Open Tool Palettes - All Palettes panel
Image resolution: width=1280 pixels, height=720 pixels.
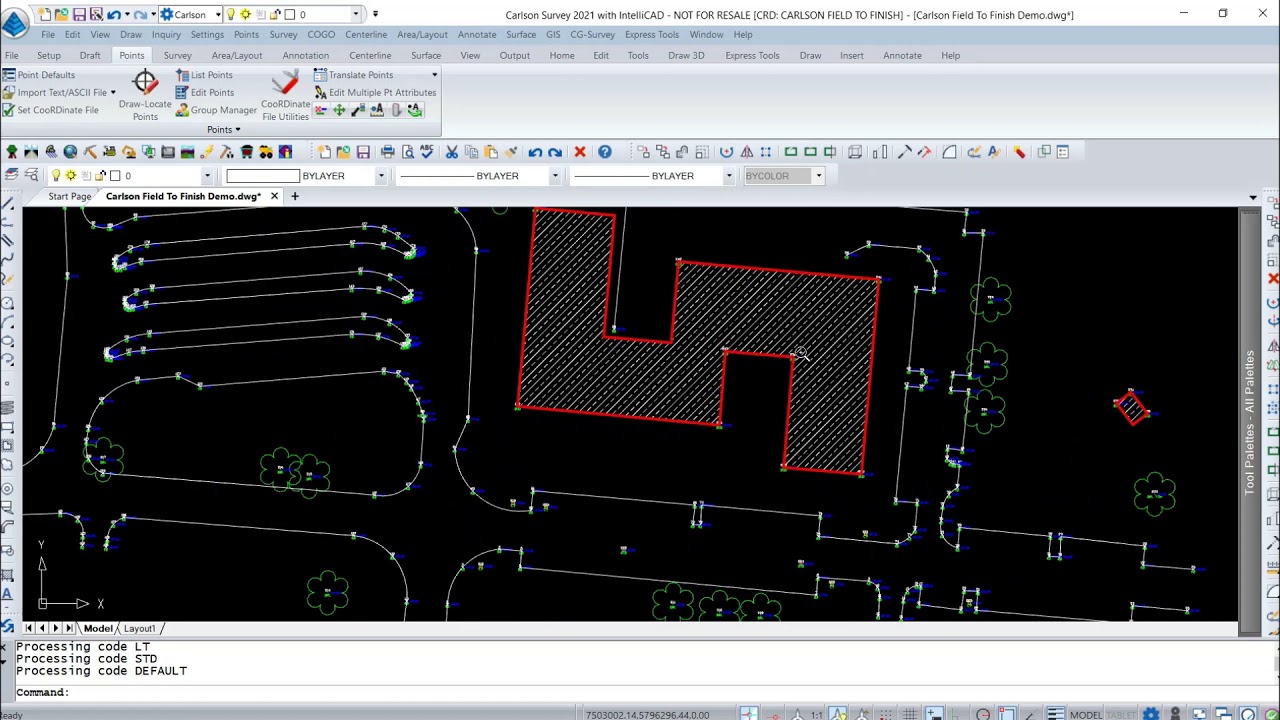coord(1250,423)
